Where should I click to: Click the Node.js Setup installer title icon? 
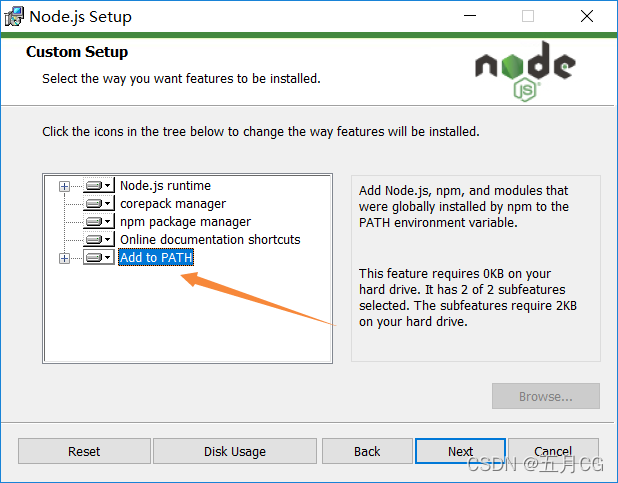(x=14, y=17)
